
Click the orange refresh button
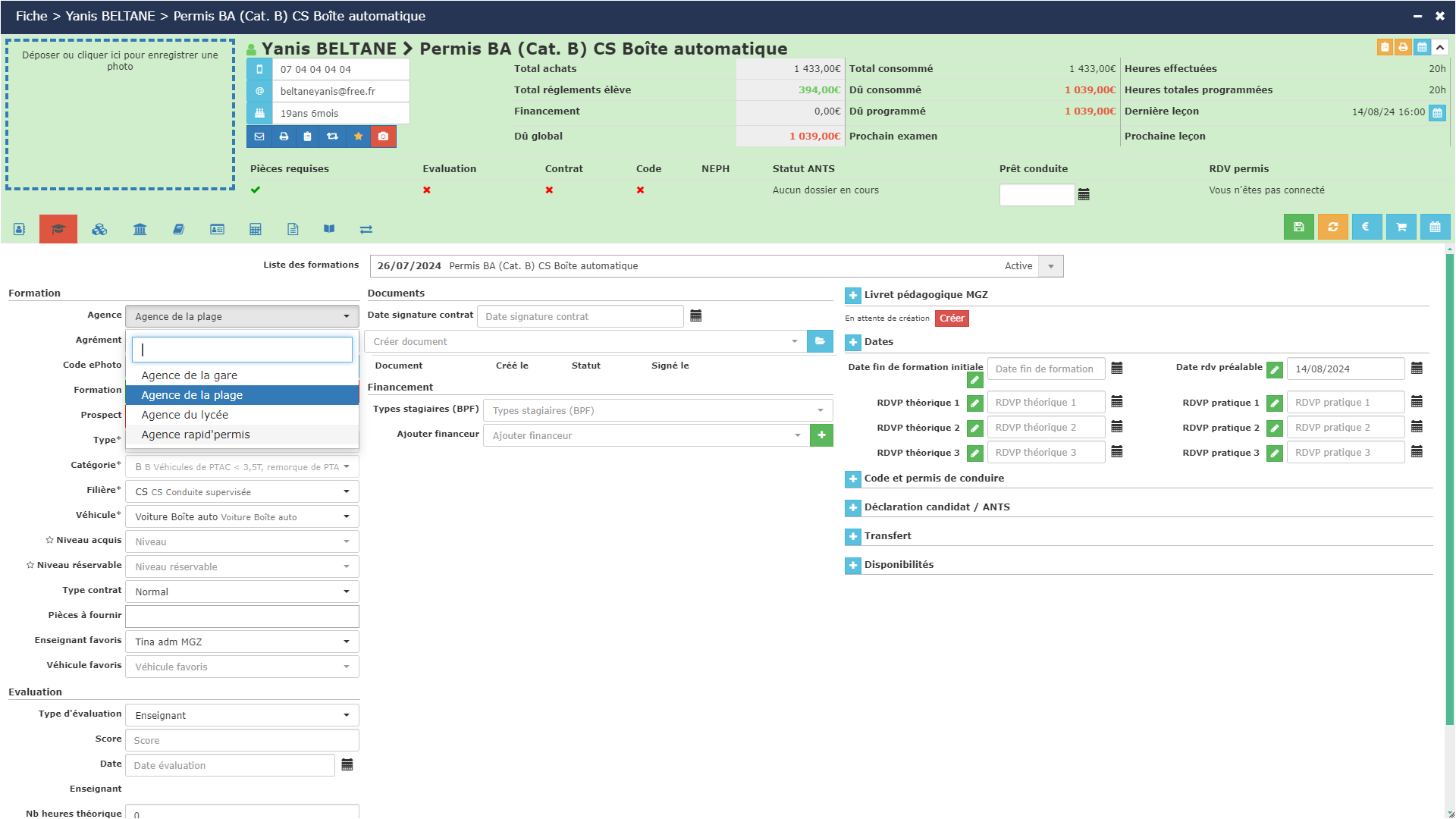coord(1333,227)
